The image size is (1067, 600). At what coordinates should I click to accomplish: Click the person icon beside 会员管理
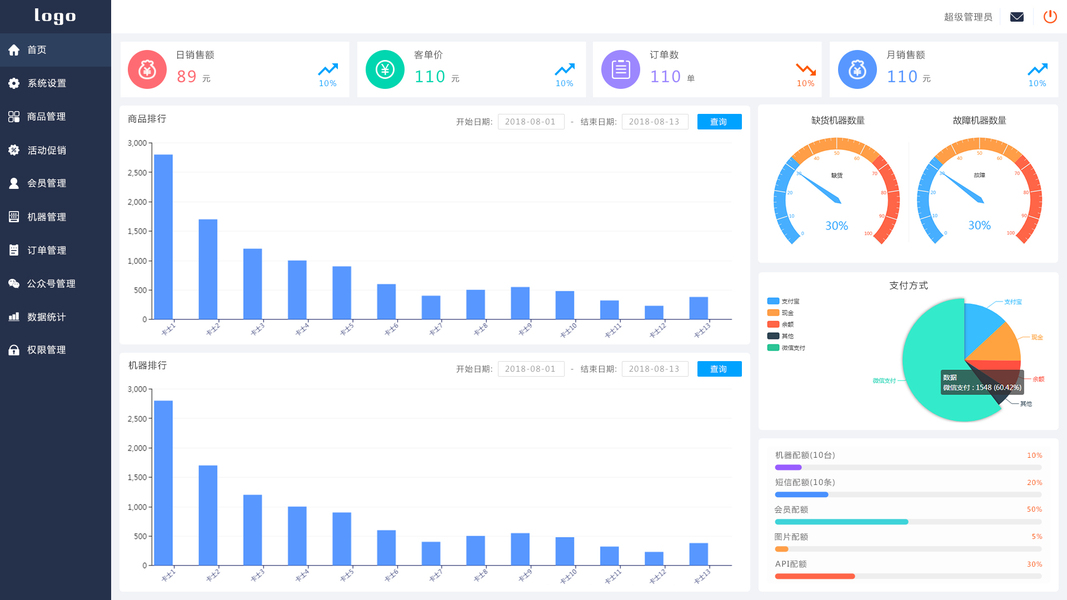pos(14,183)
